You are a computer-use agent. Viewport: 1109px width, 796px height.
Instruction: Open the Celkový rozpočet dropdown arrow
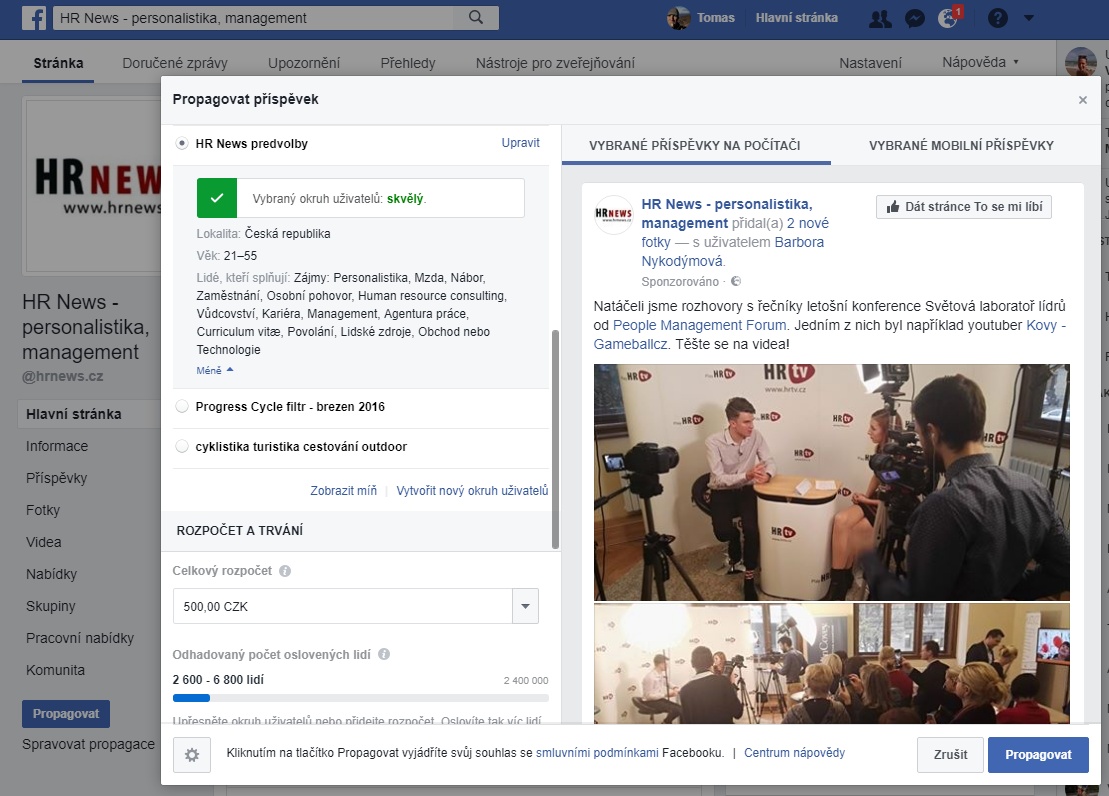click(526, 606)
